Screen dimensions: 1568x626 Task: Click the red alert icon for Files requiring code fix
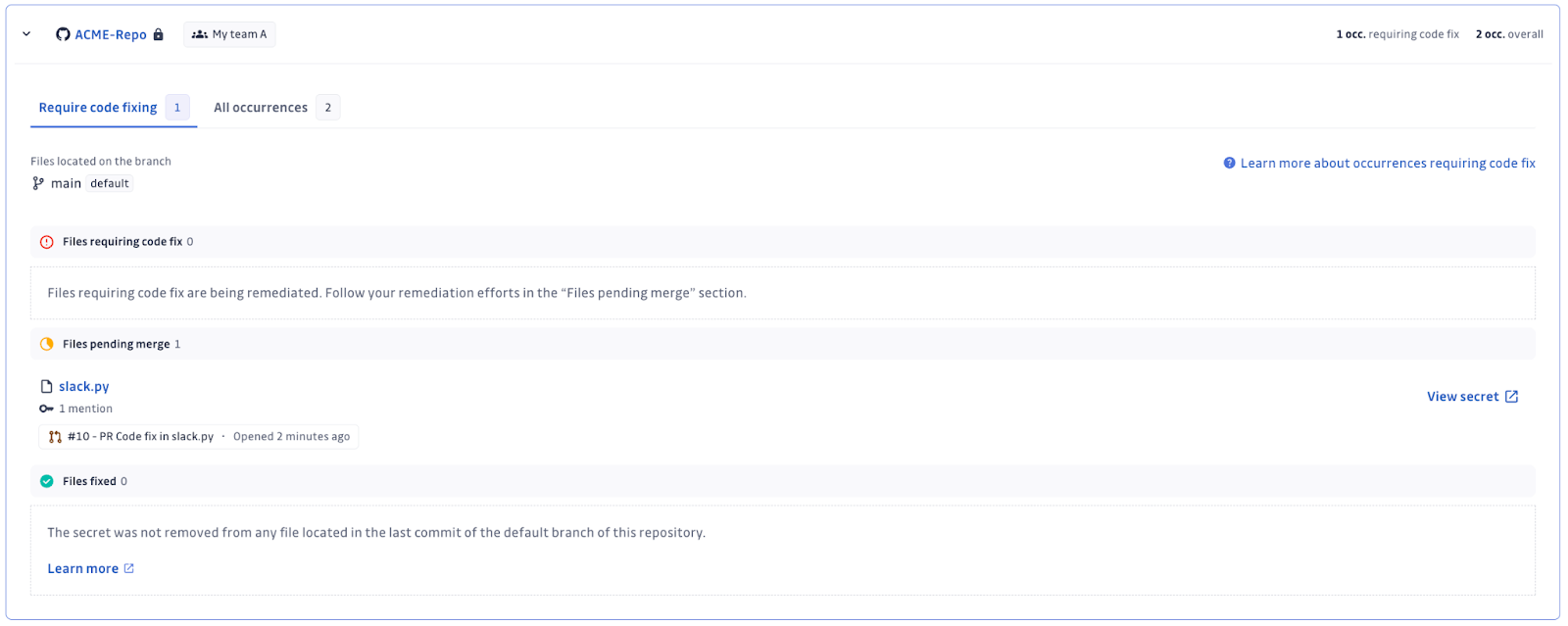pyautogui.click(x=46, y=242)
